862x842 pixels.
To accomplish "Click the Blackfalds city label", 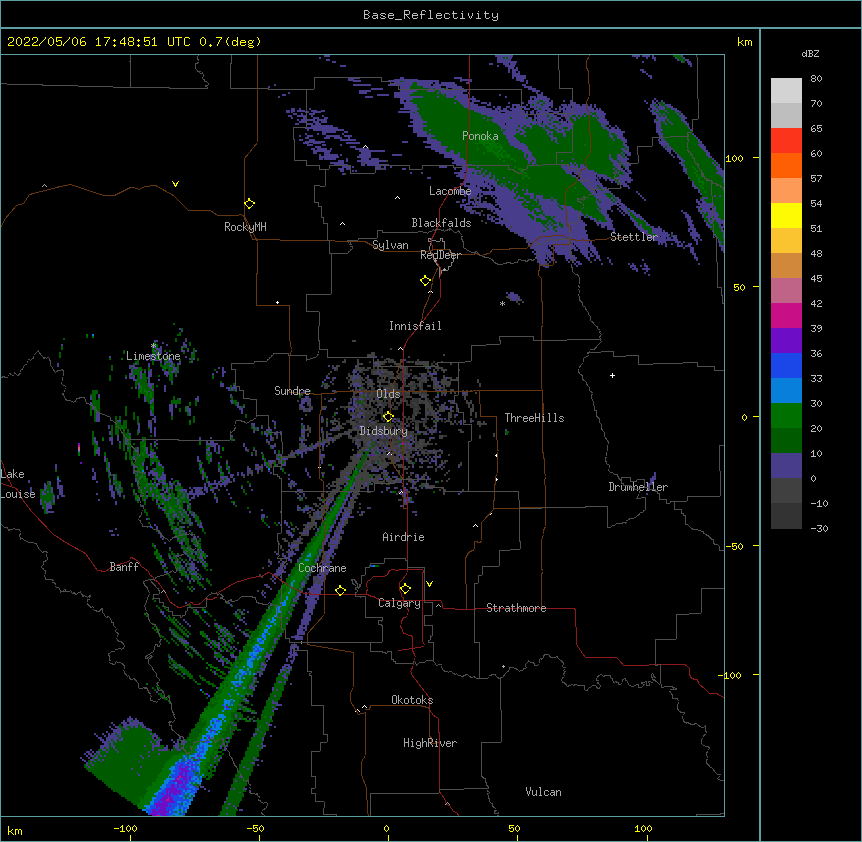I will pos(441,223).
